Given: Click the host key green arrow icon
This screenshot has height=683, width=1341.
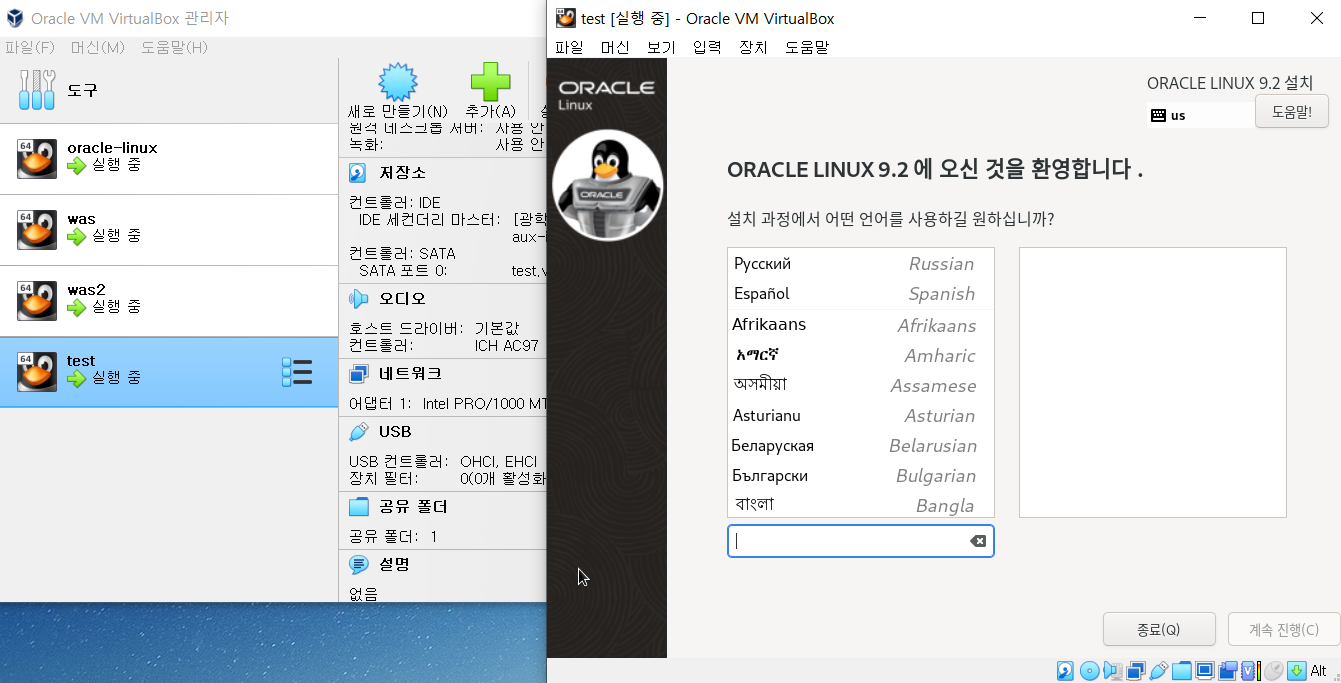Looking at the screenshot, I should click(1297, 671).
